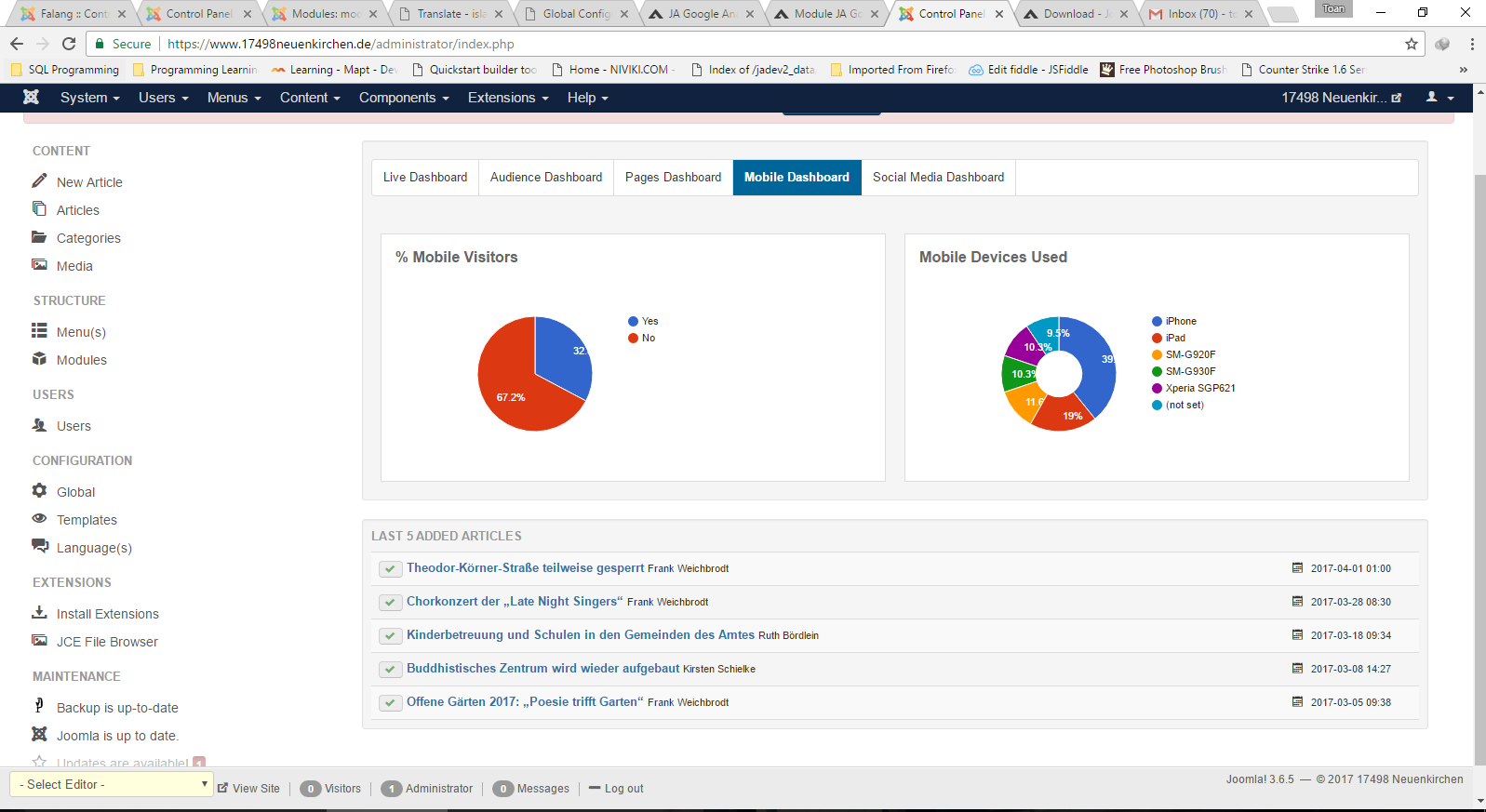Click the icon beside JCE File Browser
The width and height of the screenshot is (1486, 812).
pos(39,640)
